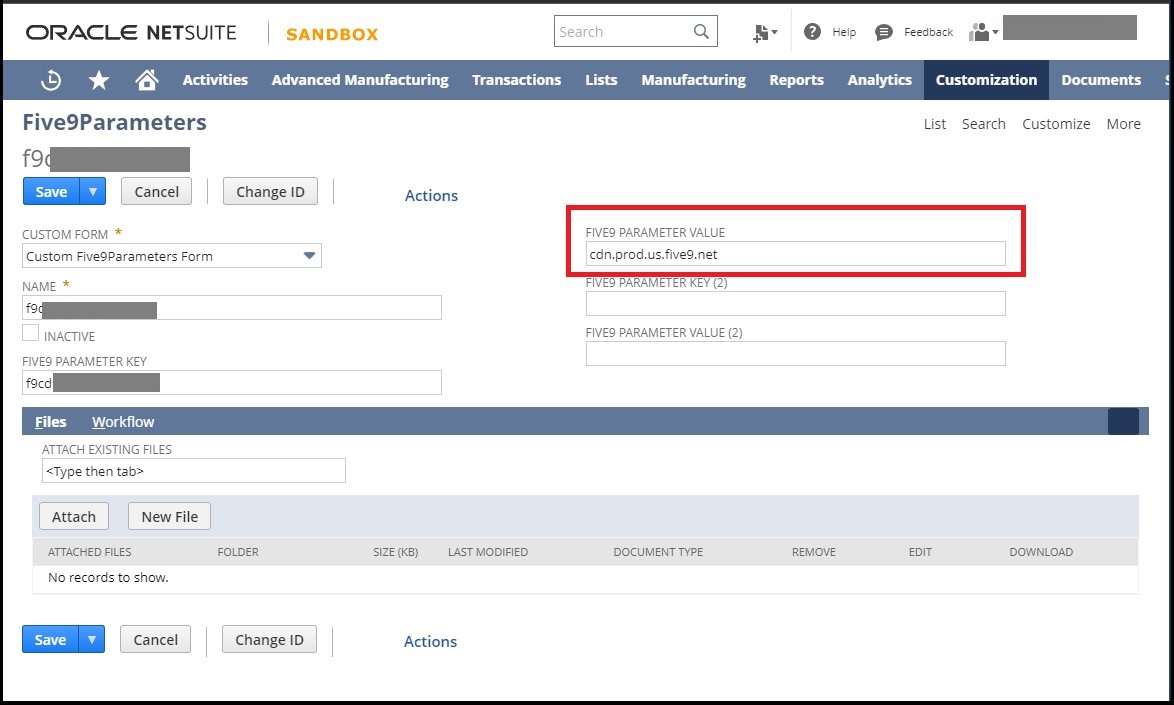Open the Search link near Customize

tap(983, 124)
